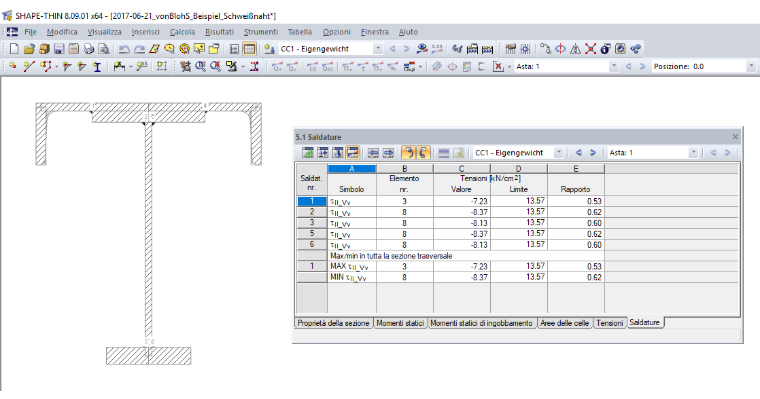Create a new file with the blank-page icon
The height and width of the screenshot is (399, 760).
click(14, 48)
